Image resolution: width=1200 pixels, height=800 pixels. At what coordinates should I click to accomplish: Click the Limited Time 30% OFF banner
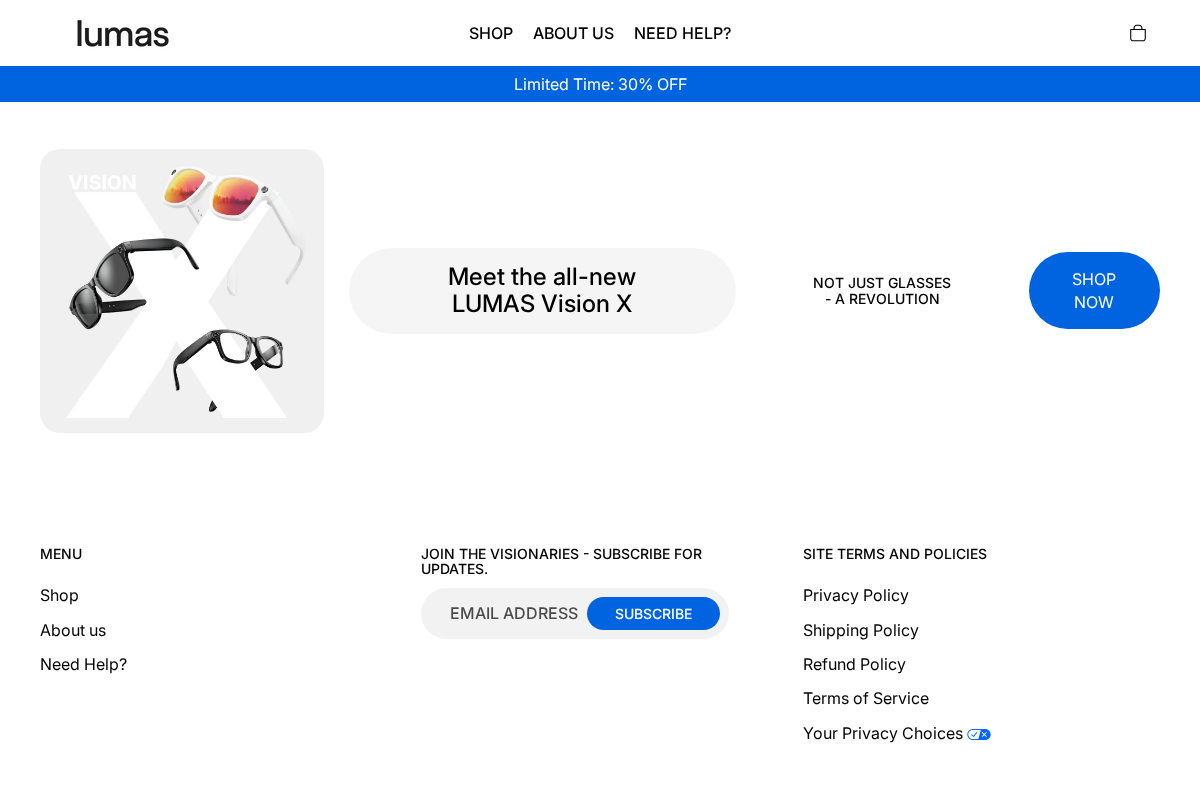tap(600, 84)
